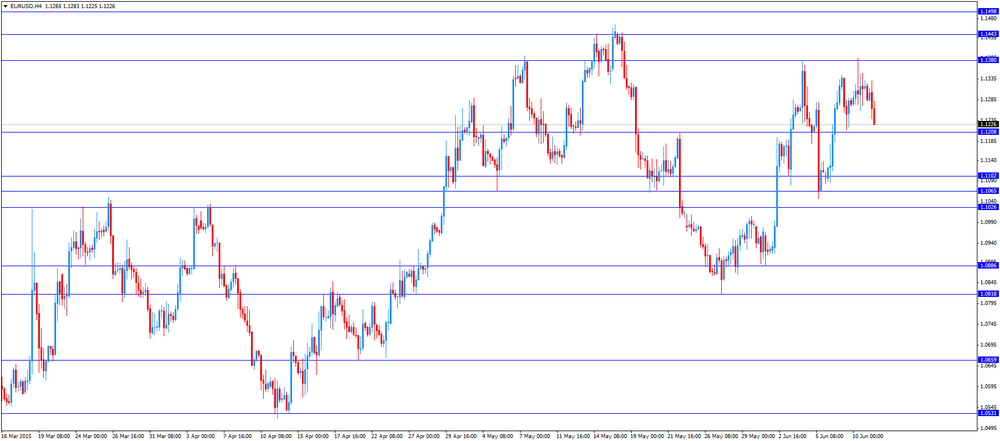1000x441 pixels.
Task: Click the 10 Apr 08:00 time label
Action: pos(276,436)
